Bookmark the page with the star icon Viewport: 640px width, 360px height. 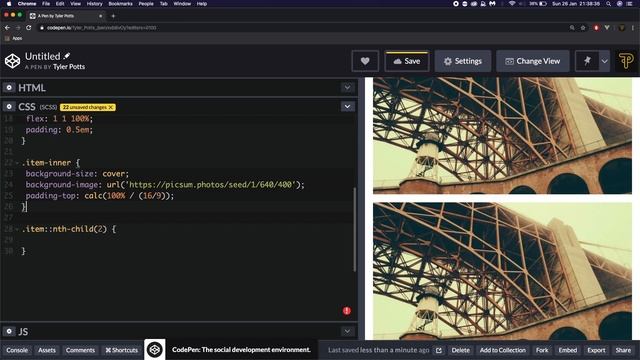(583, 28)
